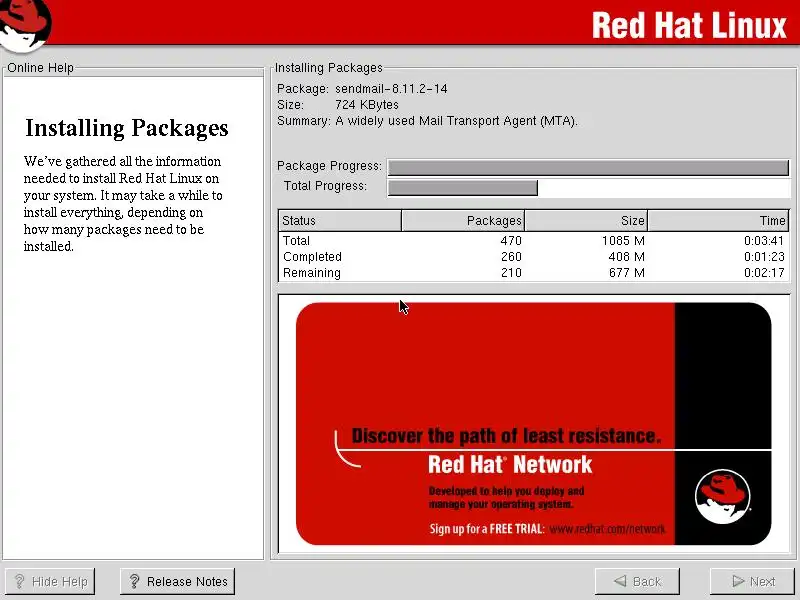This screenshot has height=600, width=800.
Task: Click the right arrow icon on Next
Action: point(738,581)
